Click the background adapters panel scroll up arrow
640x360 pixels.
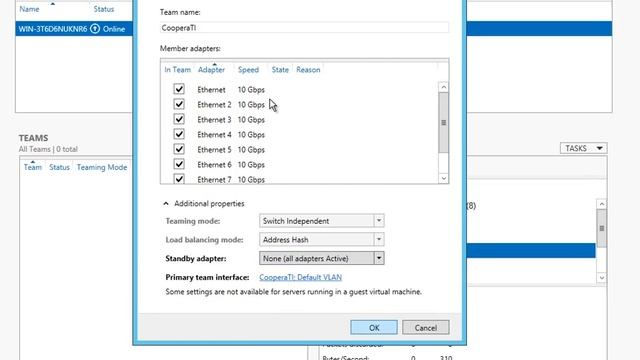point(602,204)
